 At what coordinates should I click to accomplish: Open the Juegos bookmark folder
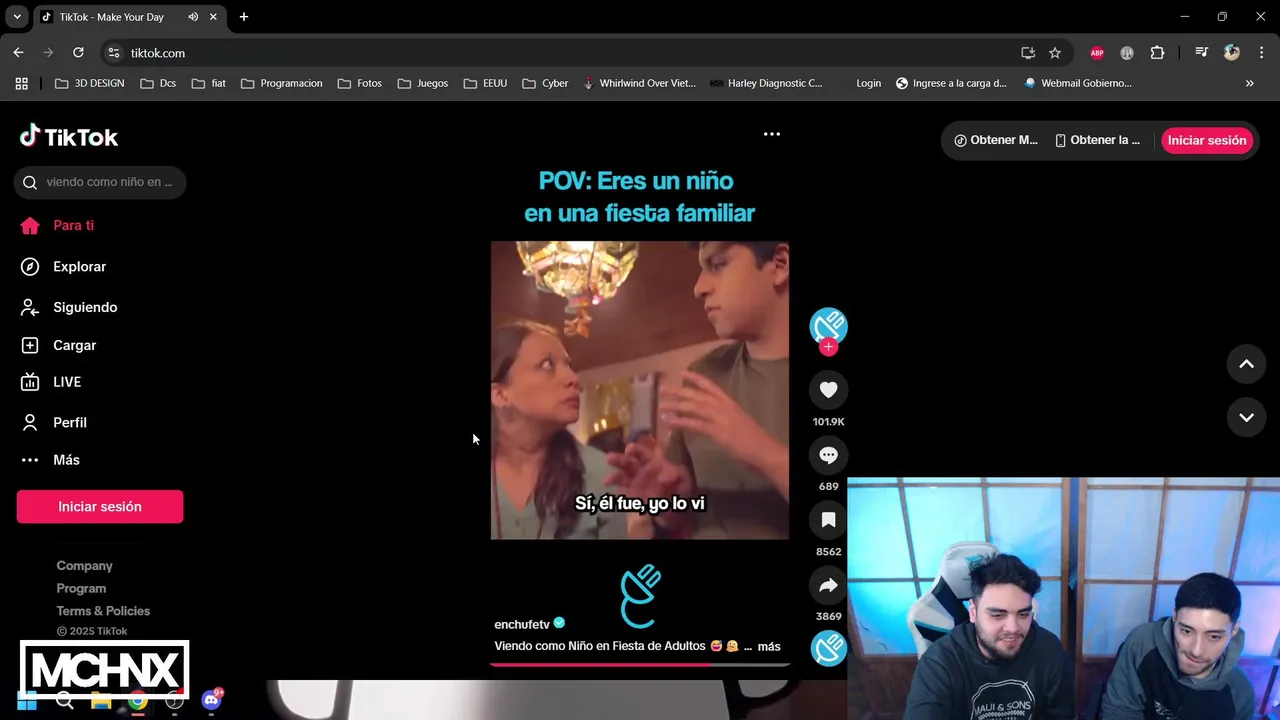[x=422, y=83]
